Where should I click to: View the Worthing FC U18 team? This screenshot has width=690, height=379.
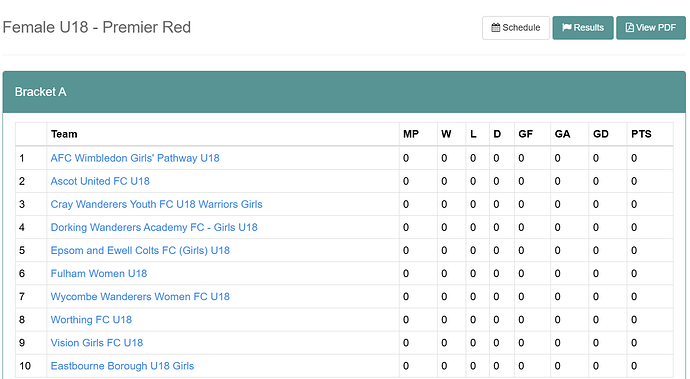(91, 320)
